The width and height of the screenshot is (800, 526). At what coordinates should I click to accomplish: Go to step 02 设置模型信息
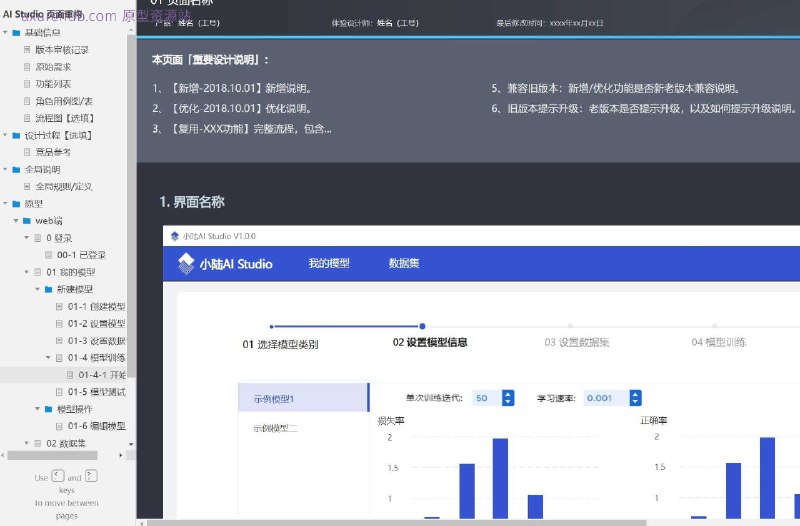tap(430, 342)
